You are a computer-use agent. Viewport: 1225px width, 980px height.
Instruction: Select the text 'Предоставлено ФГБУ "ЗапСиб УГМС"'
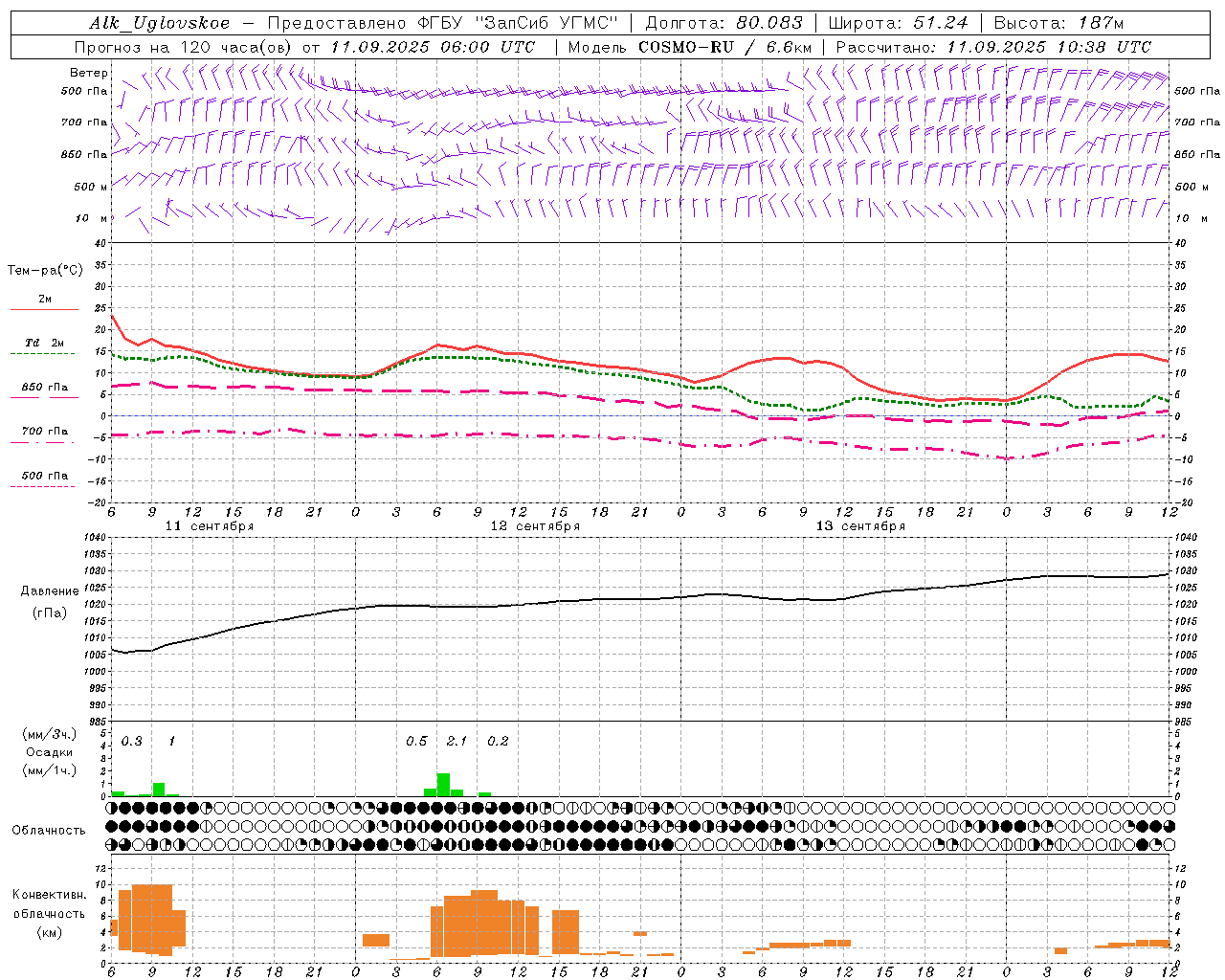[x=443, y=24]
